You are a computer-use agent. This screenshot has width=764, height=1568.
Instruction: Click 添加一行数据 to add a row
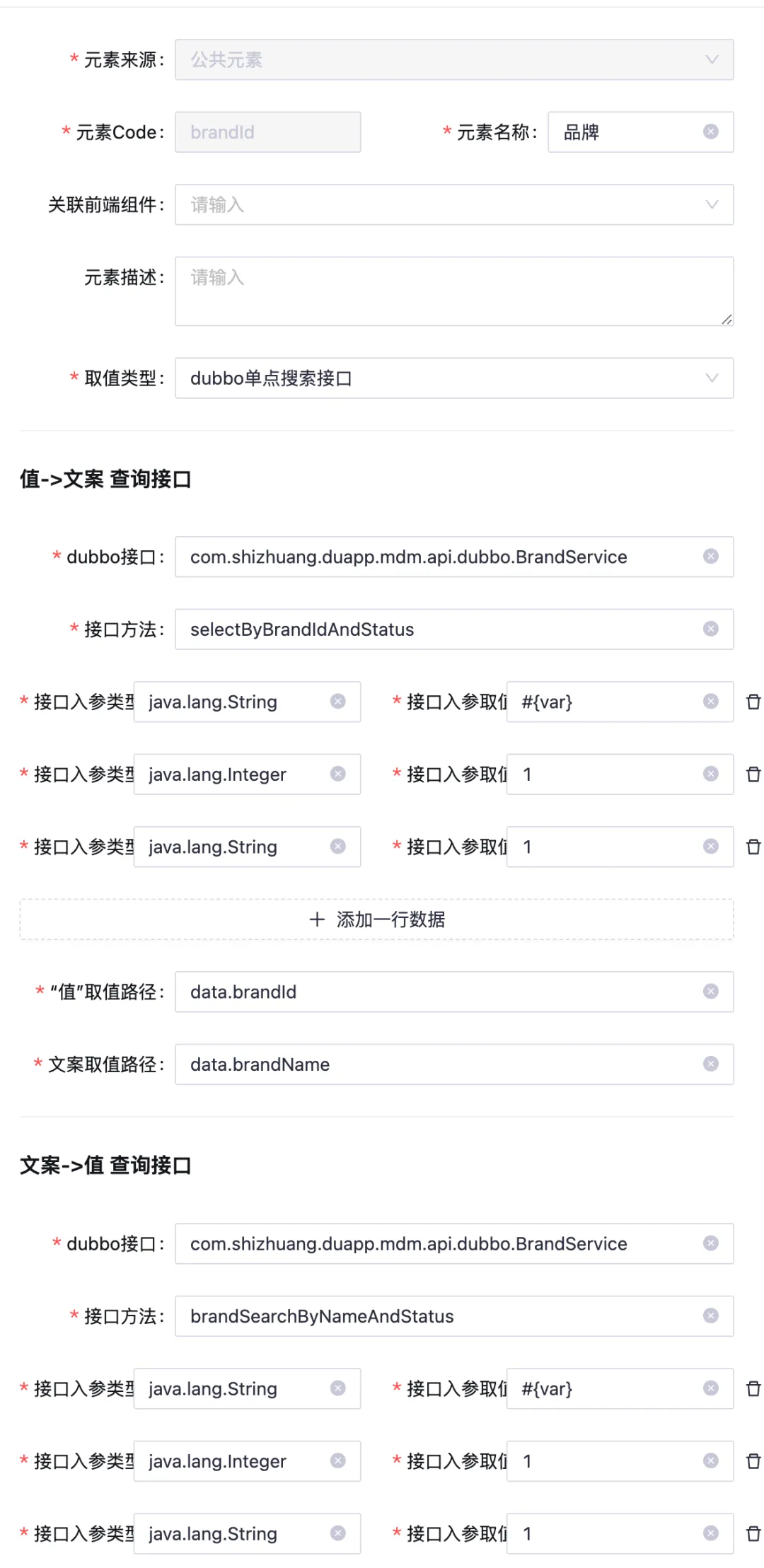click(x=377, y=919)
